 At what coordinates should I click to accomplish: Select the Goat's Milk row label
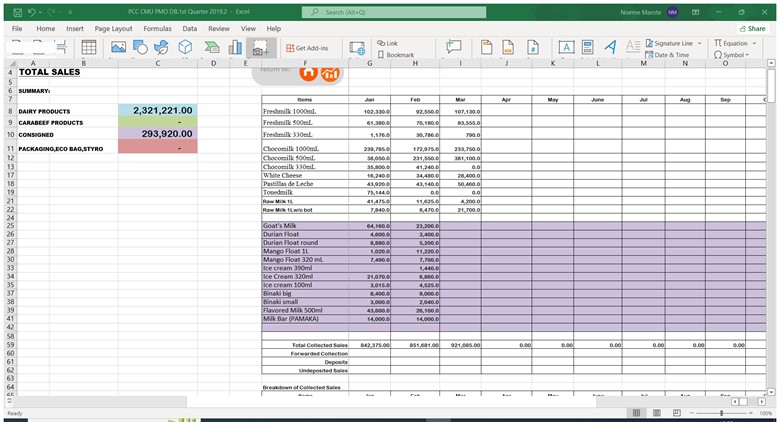[x=280, y=225]
